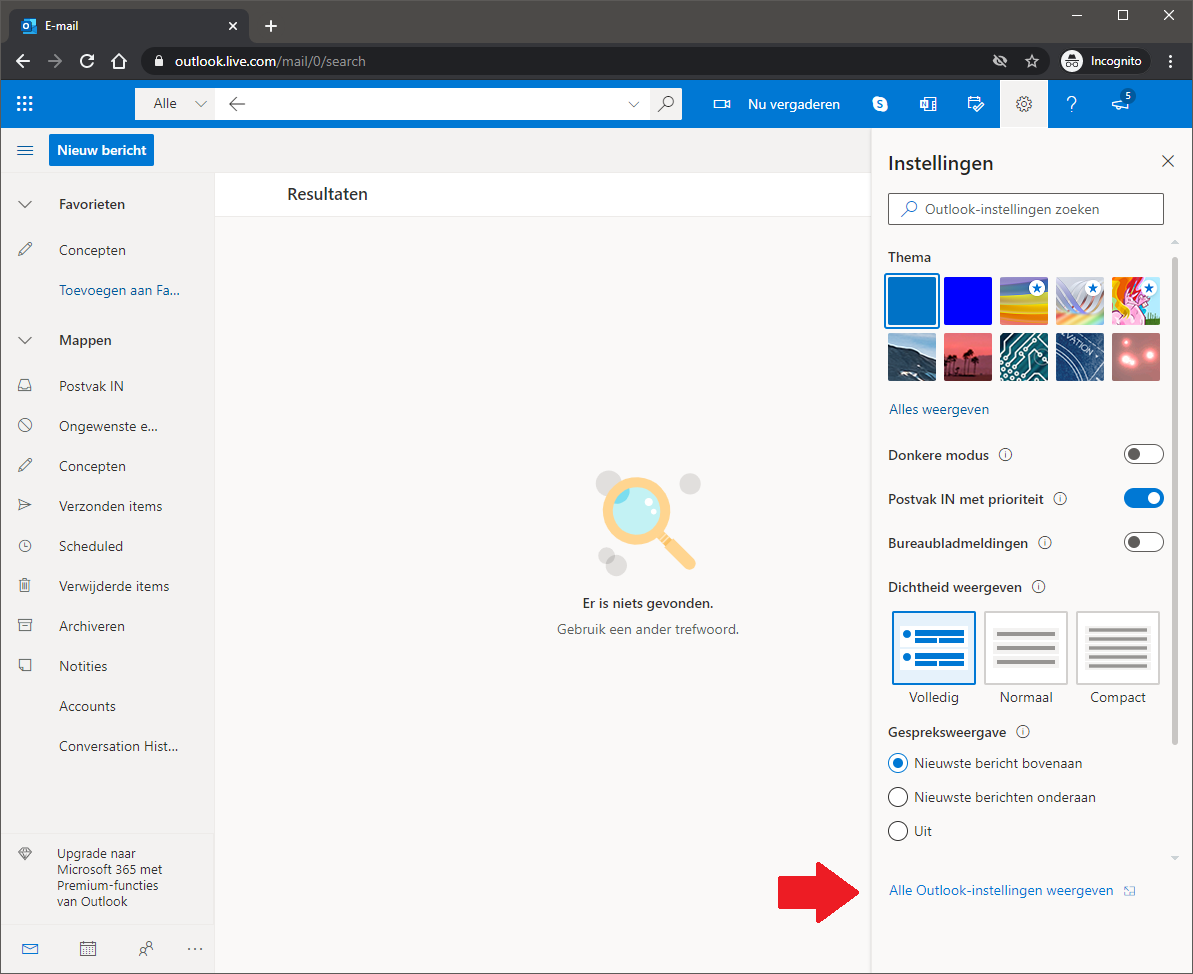Click the back arrow in search box

click(237, 103)
